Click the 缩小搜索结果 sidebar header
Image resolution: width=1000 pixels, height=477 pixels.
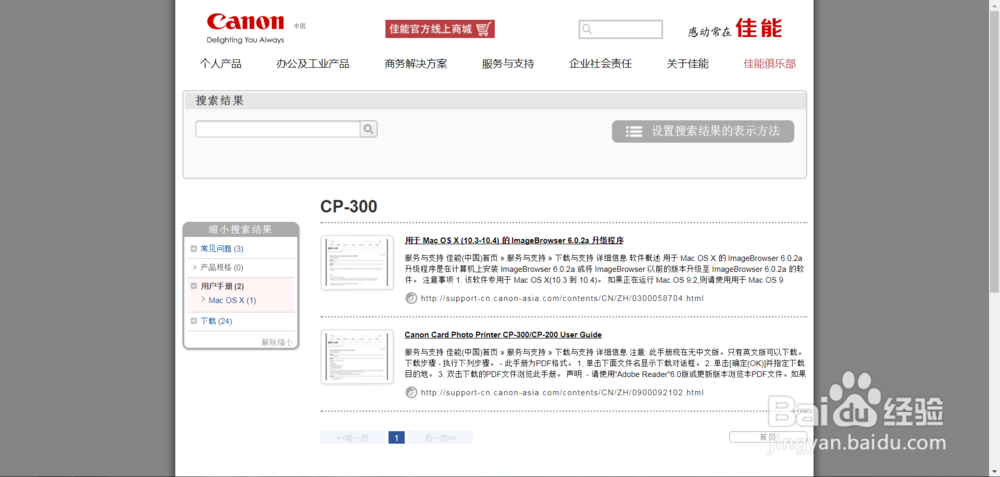tap(240, 230)
